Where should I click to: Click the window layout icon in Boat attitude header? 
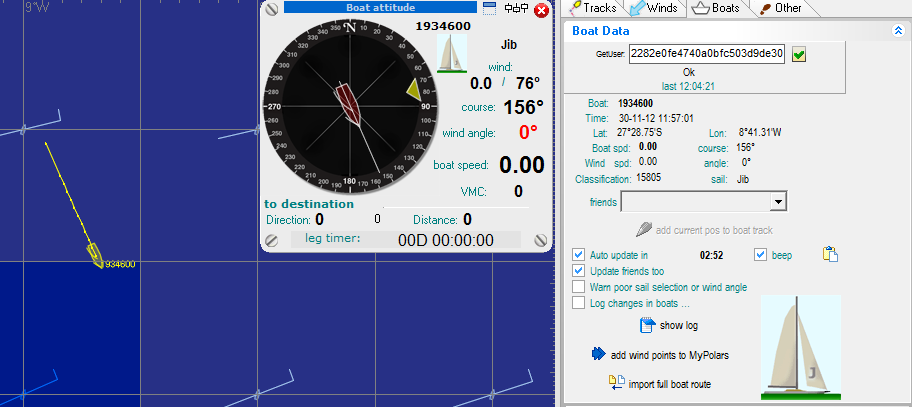[490, 9]
